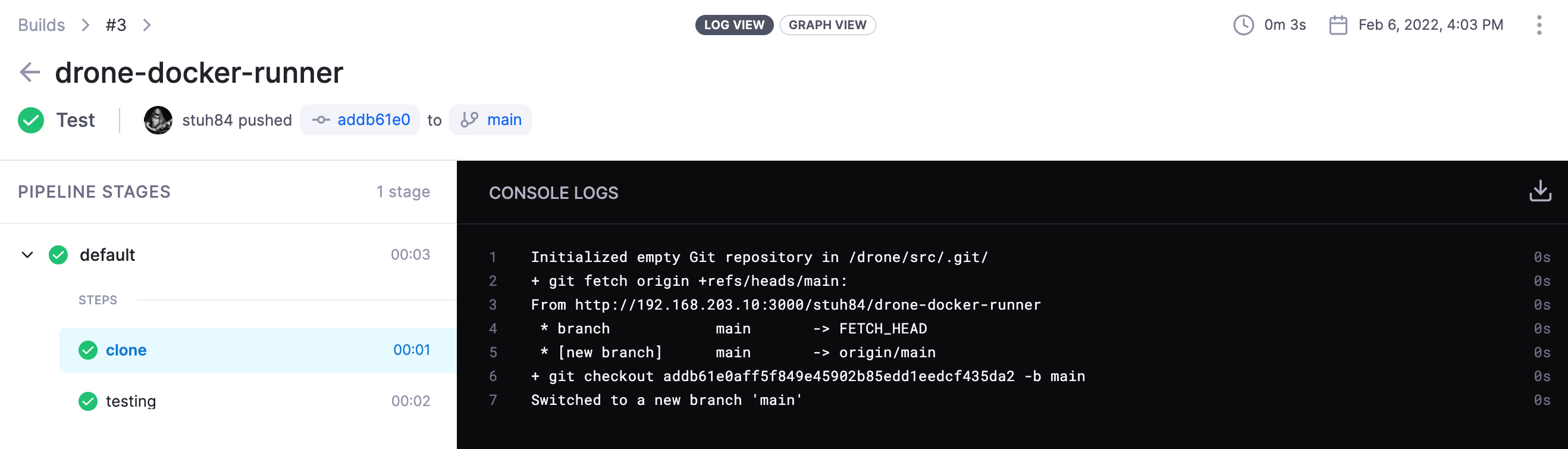This screenshot has height=449, width=1568.
Task: Click the stuh84 user avatar
Action: pyautogui.click(x=158, y=120)
